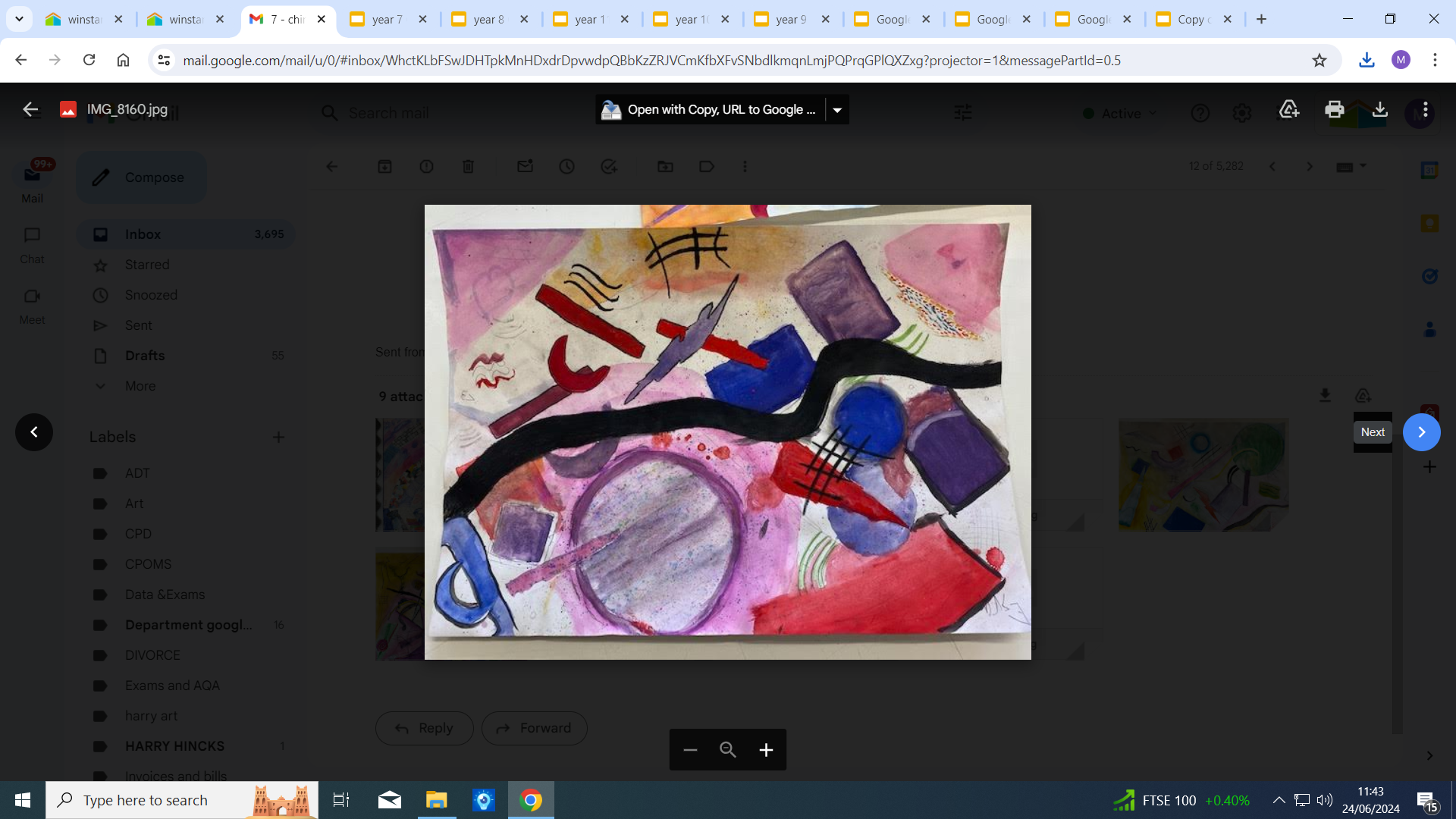
Task: Create a new label with plus
Action: [278, 437]
